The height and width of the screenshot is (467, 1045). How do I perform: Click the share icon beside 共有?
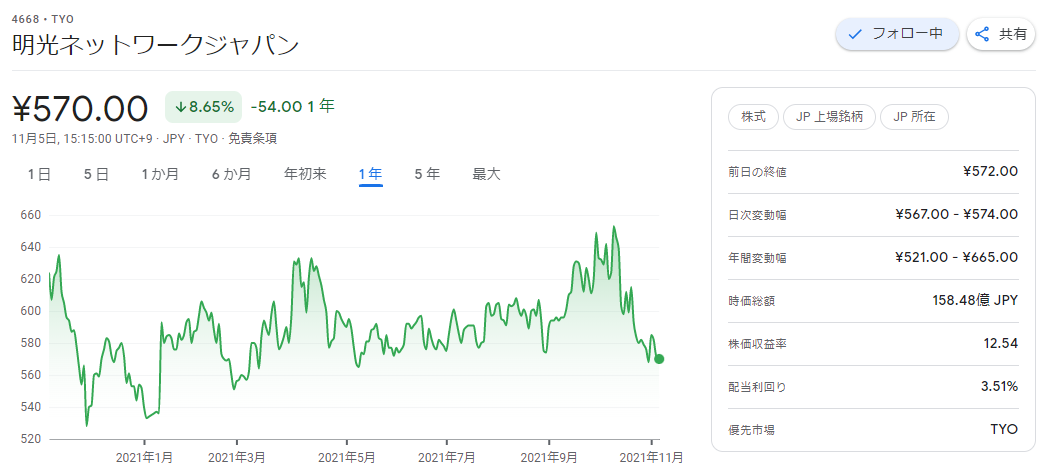[x=982, y=34]
